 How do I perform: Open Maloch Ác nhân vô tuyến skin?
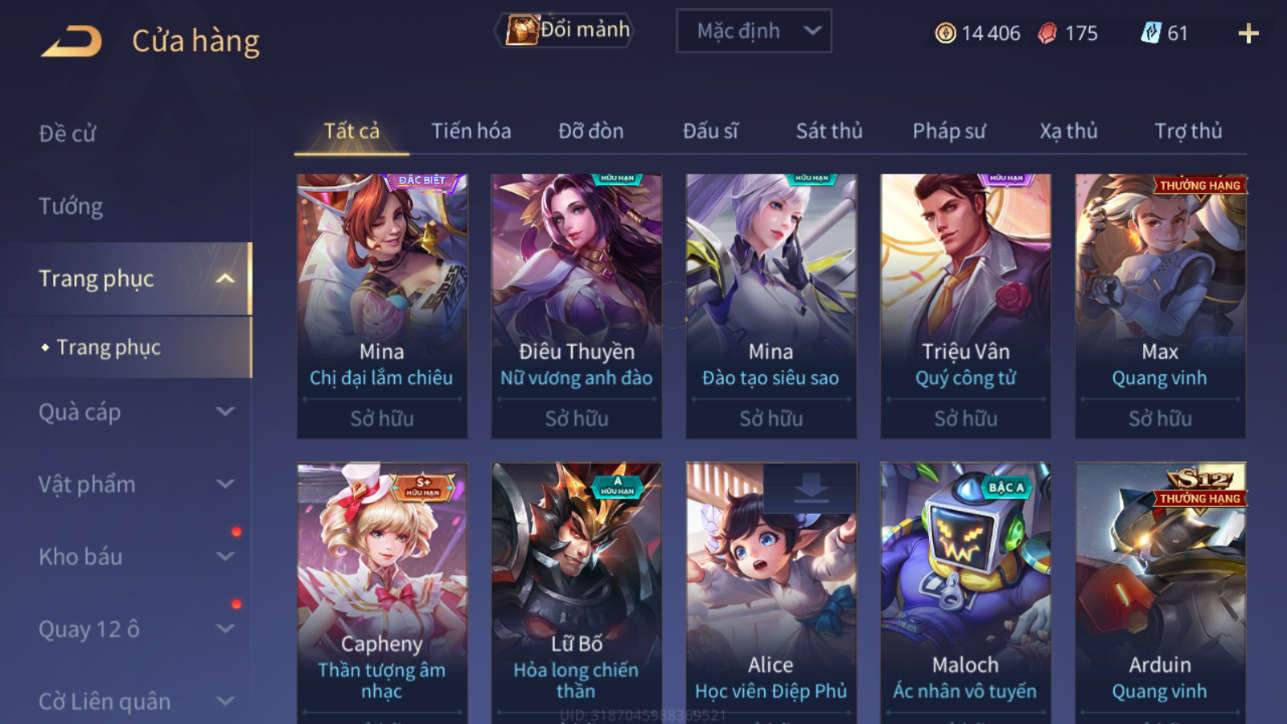(965, 593)
